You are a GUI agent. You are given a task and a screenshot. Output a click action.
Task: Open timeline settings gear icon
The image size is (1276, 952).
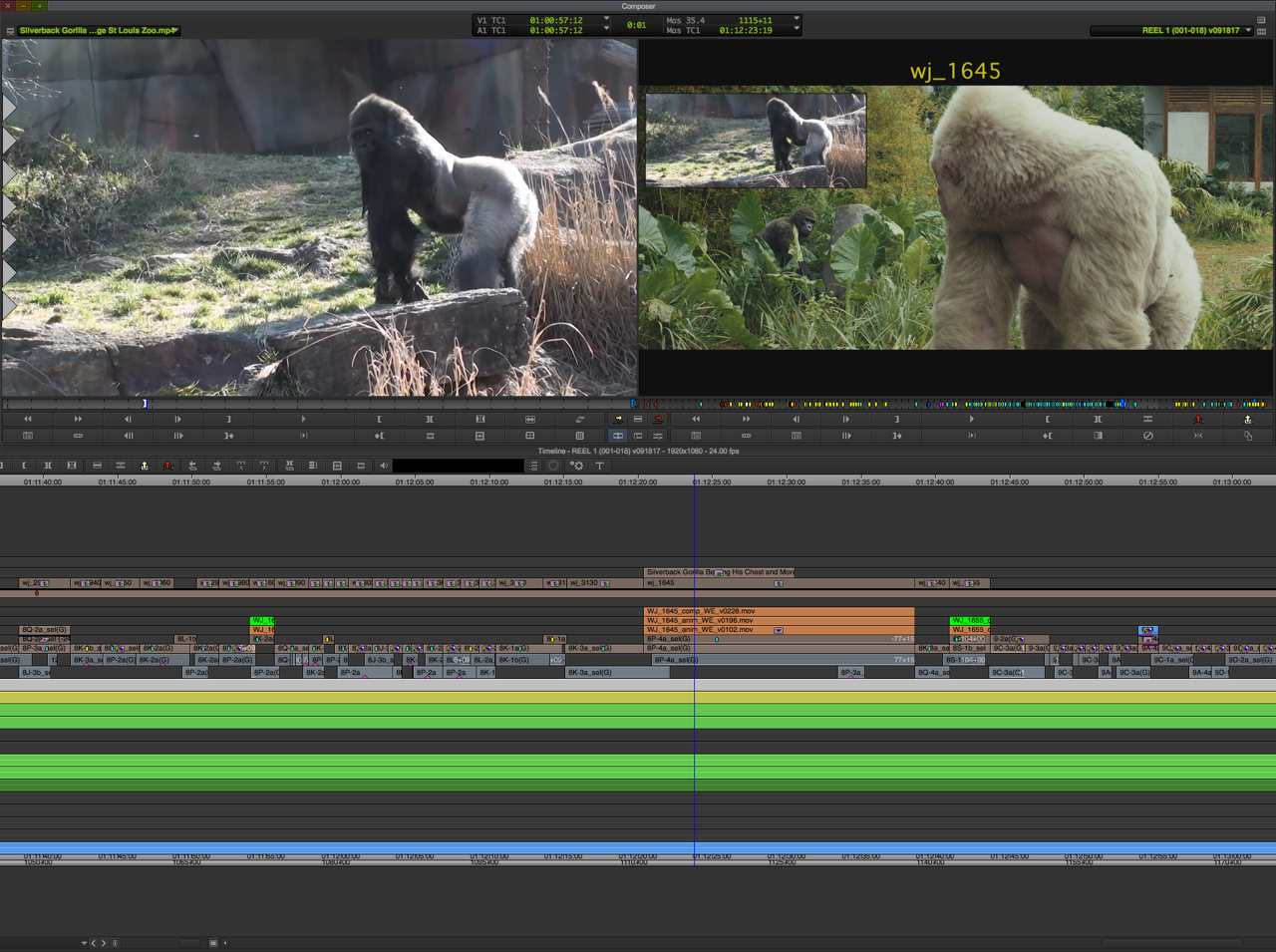[x=576, y=466]
